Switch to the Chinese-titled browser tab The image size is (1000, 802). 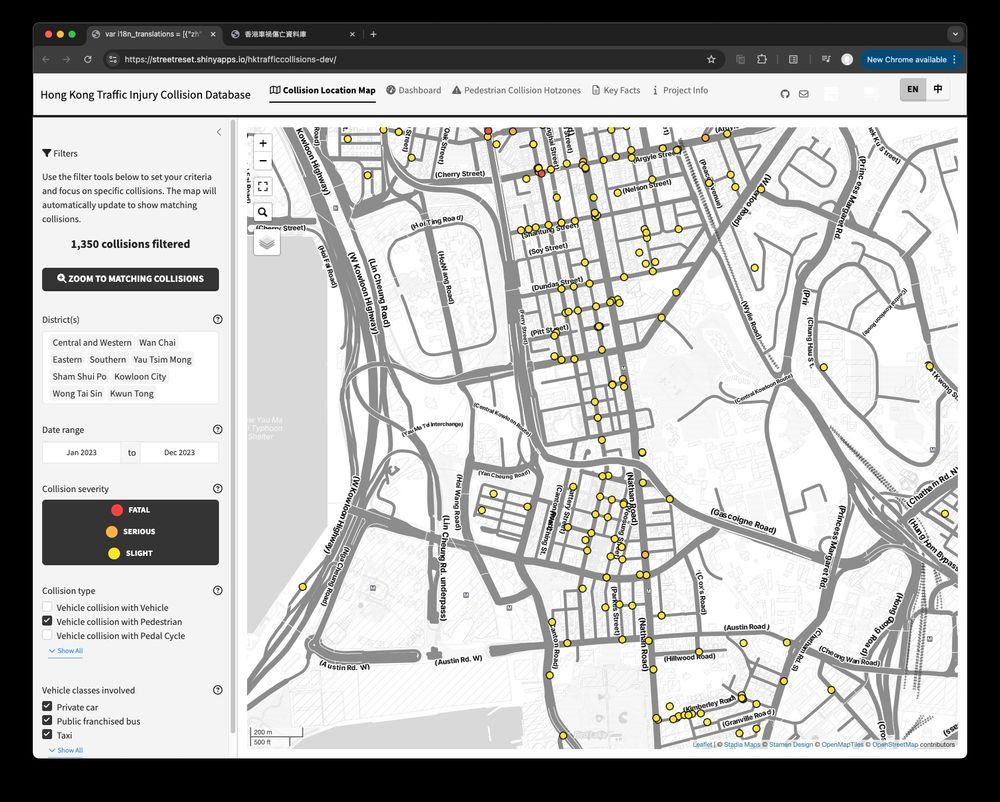point(290,34)
